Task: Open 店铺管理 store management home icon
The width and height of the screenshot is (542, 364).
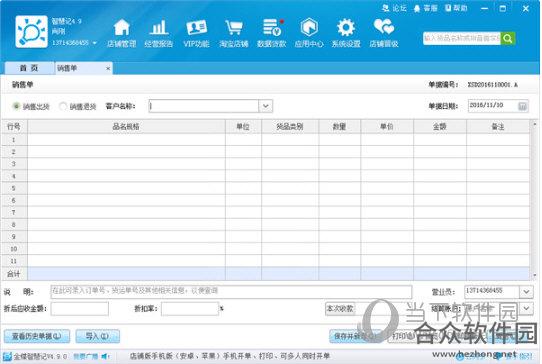Action: point(121,33)
